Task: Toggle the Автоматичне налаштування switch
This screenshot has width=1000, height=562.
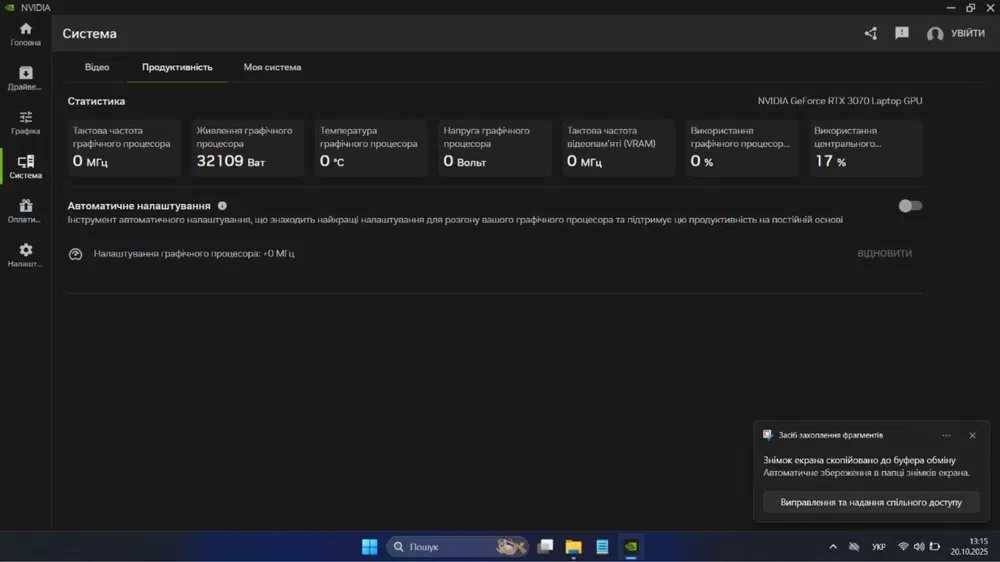Action: (x=910, y=206)
